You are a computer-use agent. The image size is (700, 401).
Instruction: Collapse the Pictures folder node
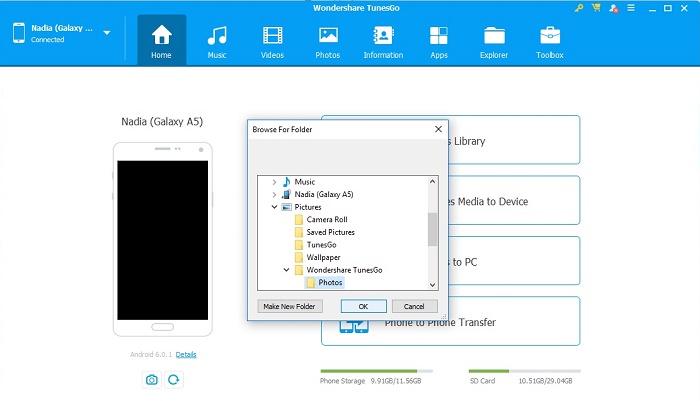pyautogui.click(x=274, y=207)
